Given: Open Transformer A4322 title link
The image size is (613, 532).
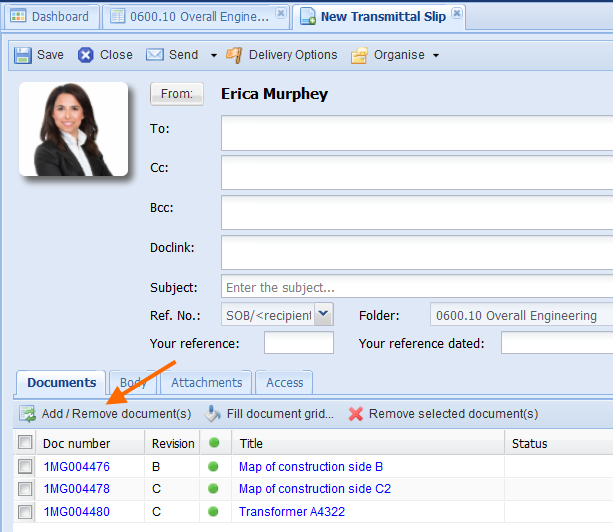Looking at the screenshot, I should click(292, 511).
